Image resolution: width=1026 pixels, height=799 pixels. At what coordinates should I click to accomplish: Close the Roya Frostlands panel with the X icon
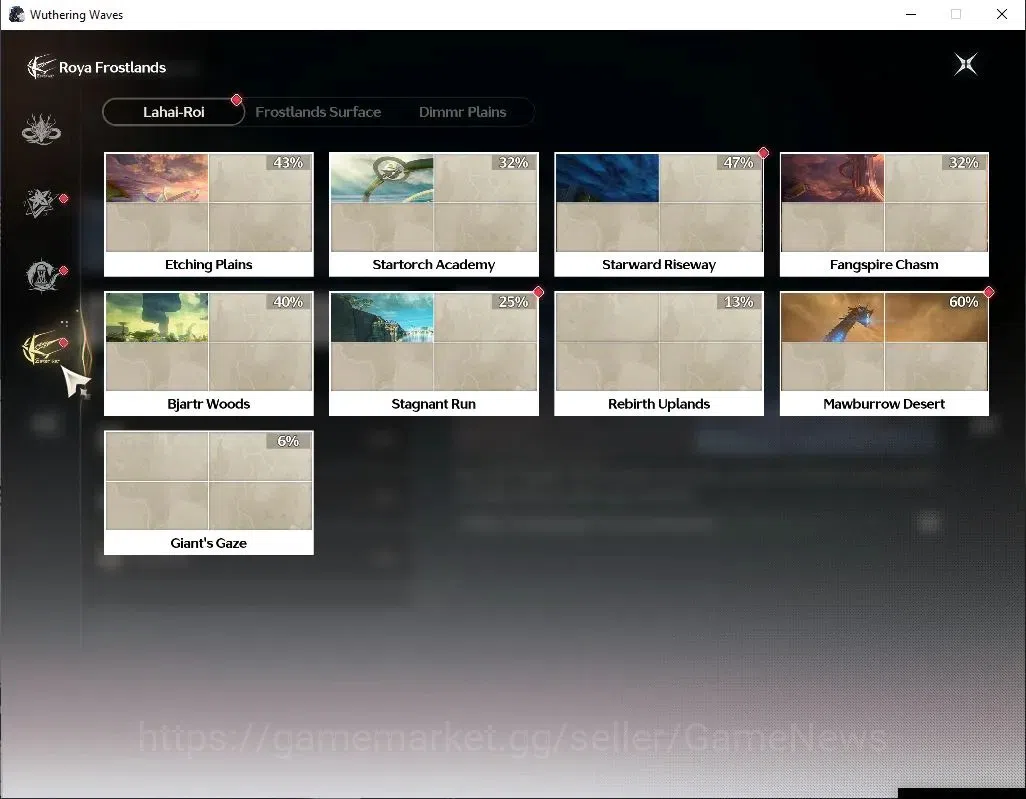(x=966, y=64)
